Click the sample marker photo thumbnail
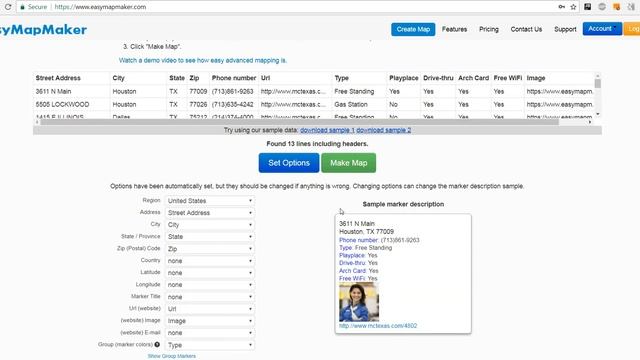The image size is (640, 360). coord(359,302)
